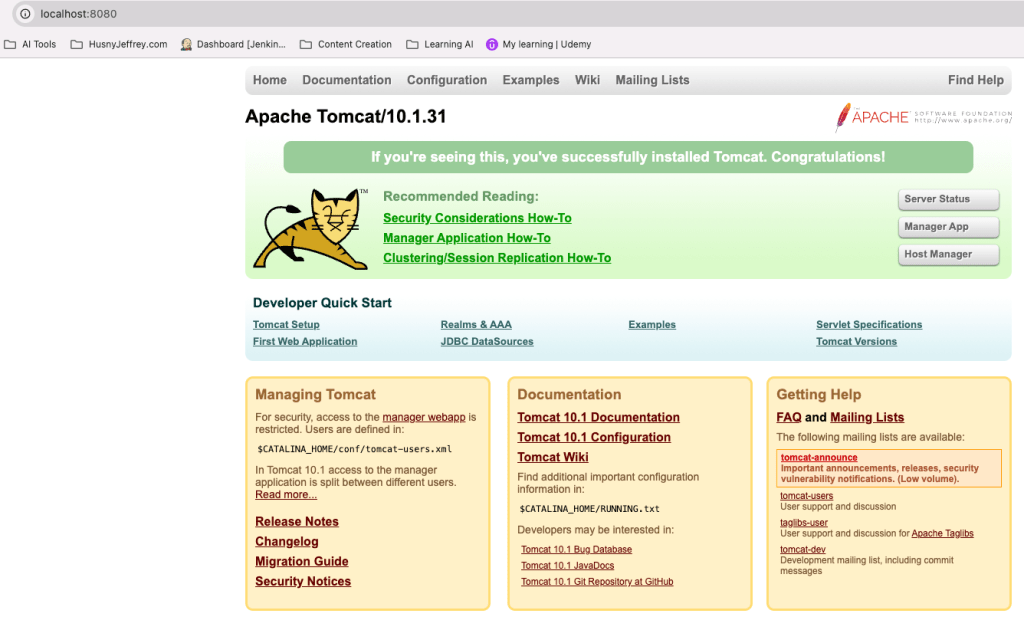Open the Tomcat Setup link
The height and width of the screenshot is (630, 1024).
tap(286, 324)
